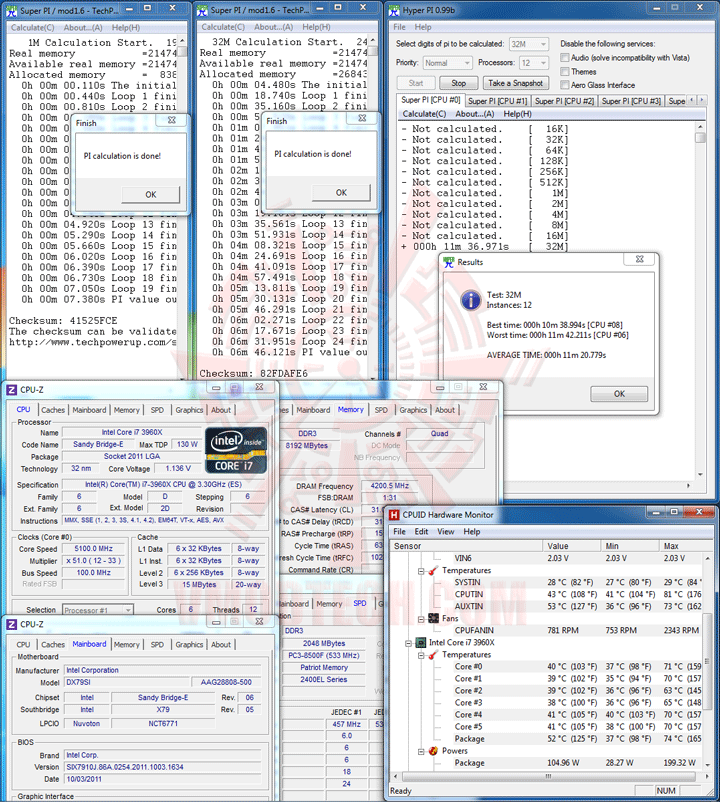The width and height of the screenshot is (720, 802).
Task: Click OK in 32M Finish dialog
Action: point(341,192)
